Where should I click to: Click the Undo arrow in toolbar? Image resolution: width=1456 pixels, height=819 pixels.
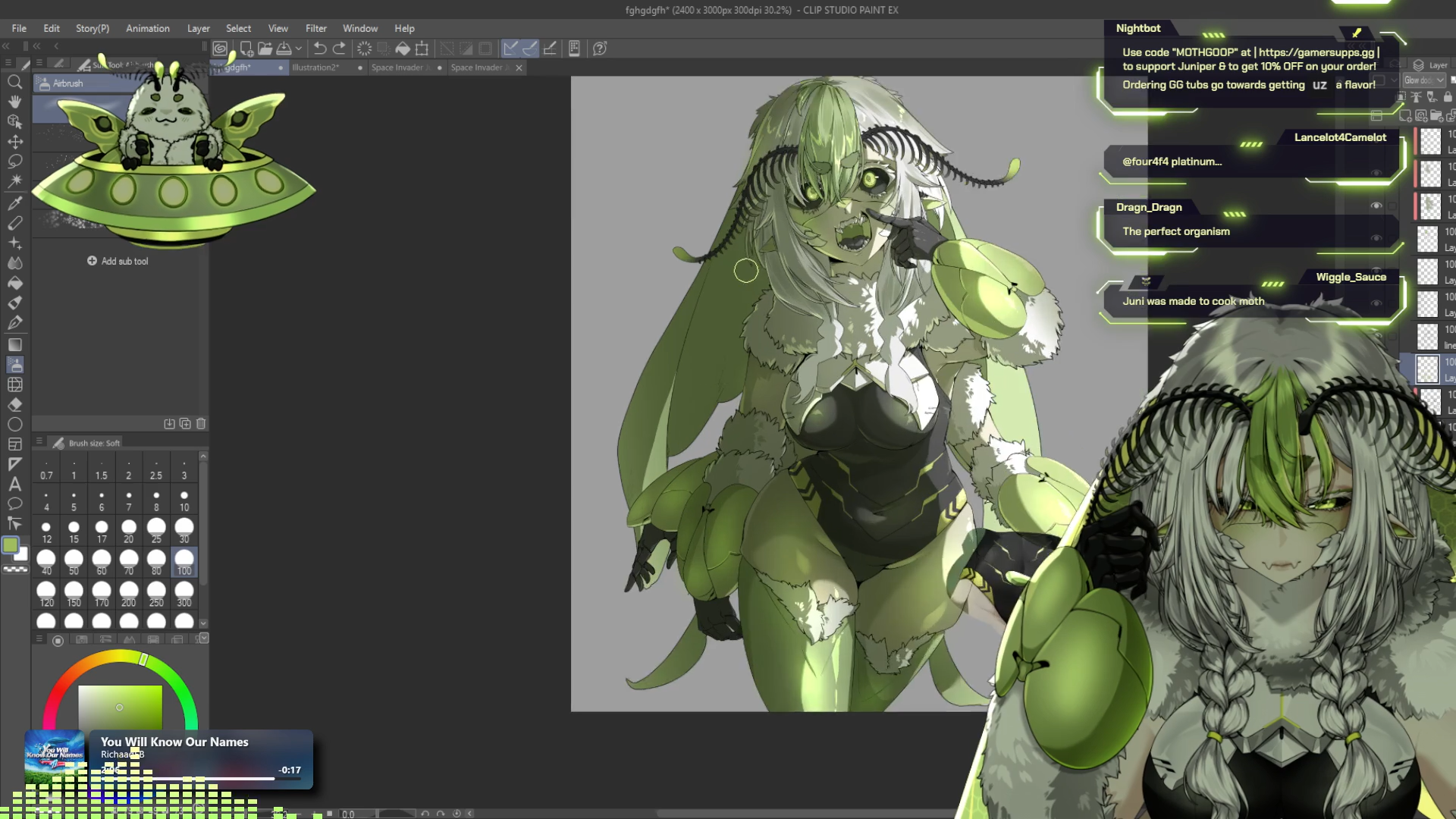coord(320,49)
